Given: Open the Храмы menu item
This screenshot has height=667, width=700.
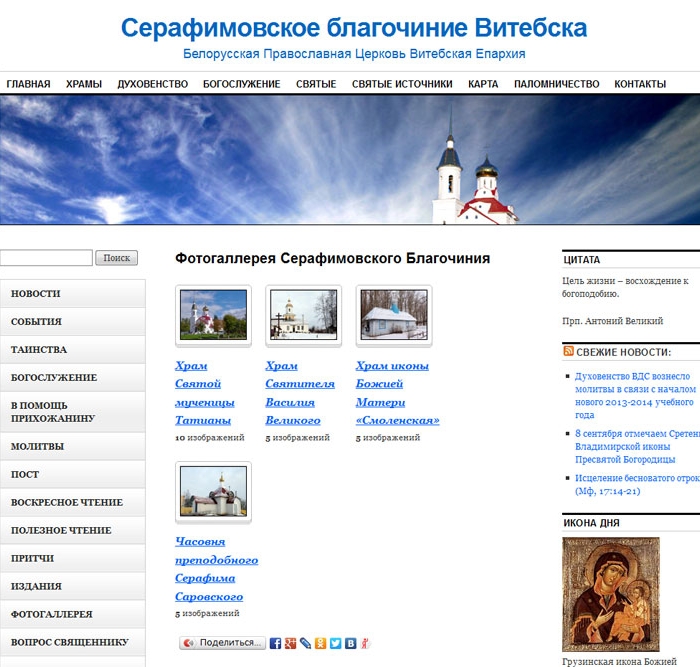Looking at the screenshot, I should tap(84, 84).
